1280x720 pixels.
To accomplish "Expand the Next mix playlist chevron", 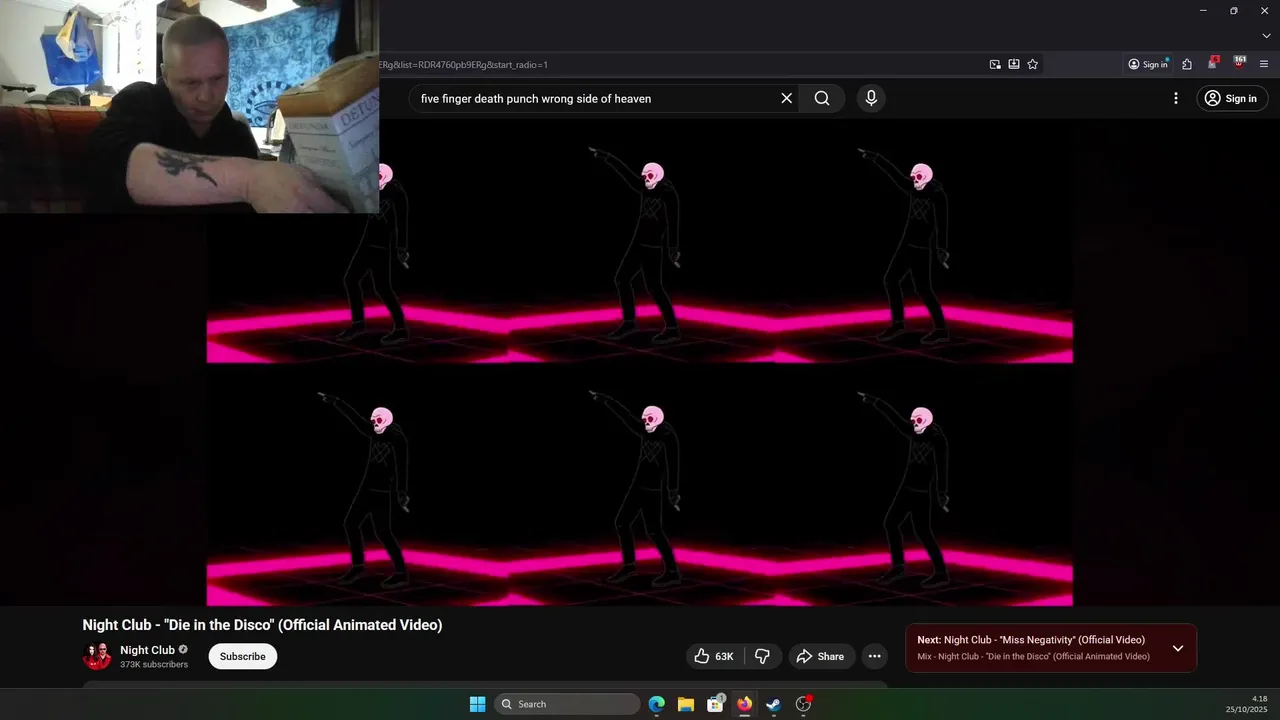I will pos(1178,648).
